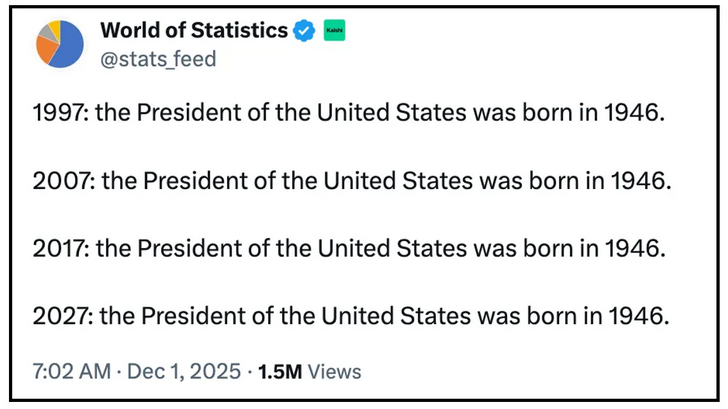
Task: Click the 7:02 AM timestamp
Action: (x=69, y=372)
